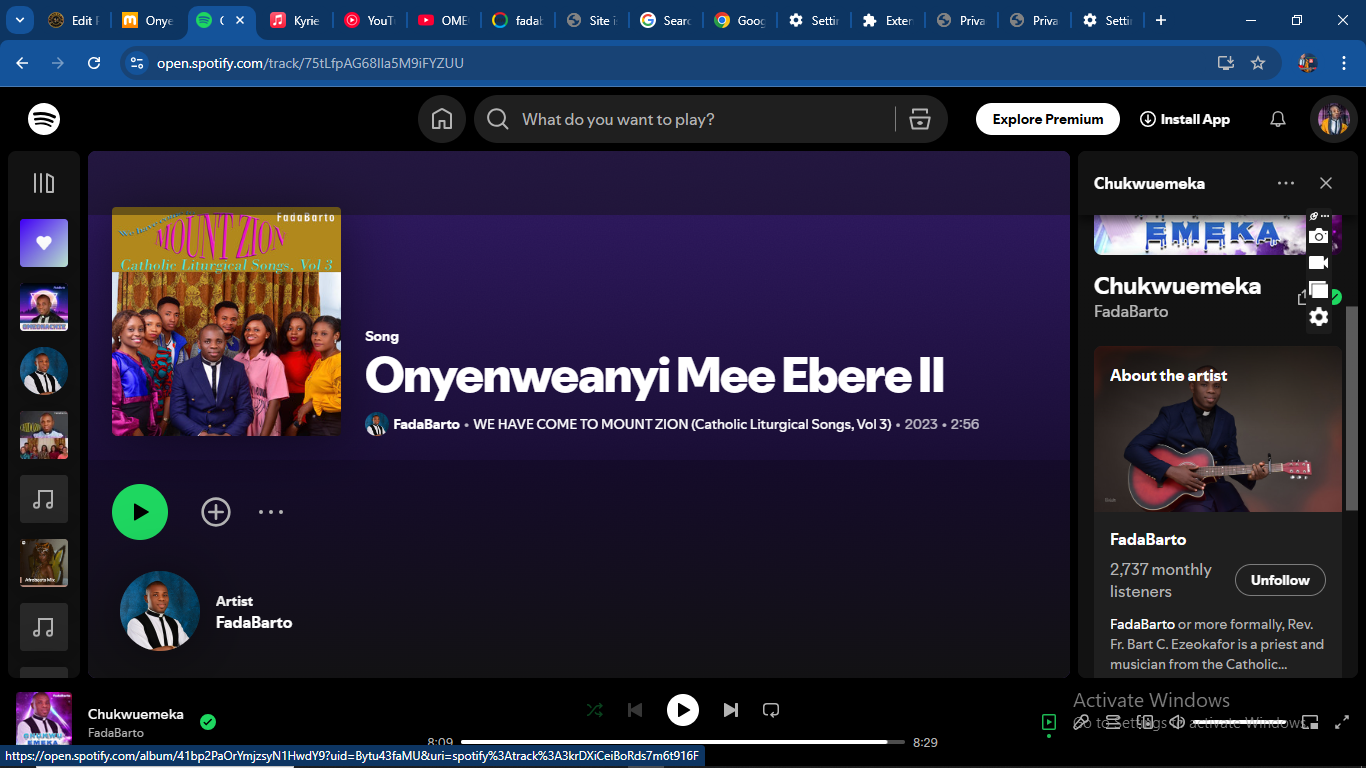
Task: Open Connect to a device icon
Action: pos(1146,722)
